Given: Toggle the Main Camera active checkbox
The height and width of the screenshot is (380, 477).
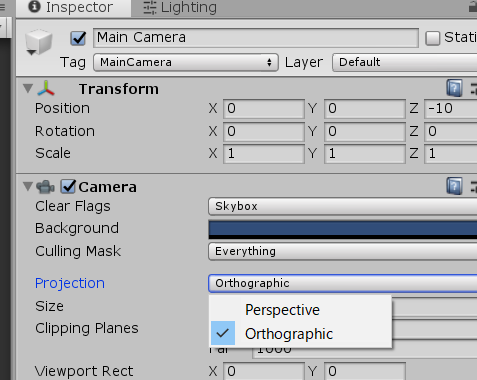Looking at the screenshot, I should pos(78,38).
